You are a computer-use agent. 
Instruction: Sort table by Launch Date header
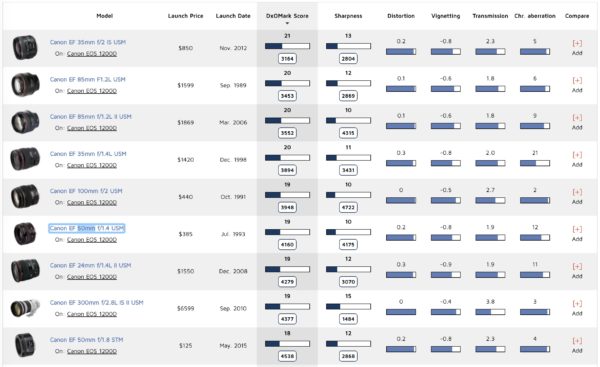click(x=233, y=16)
